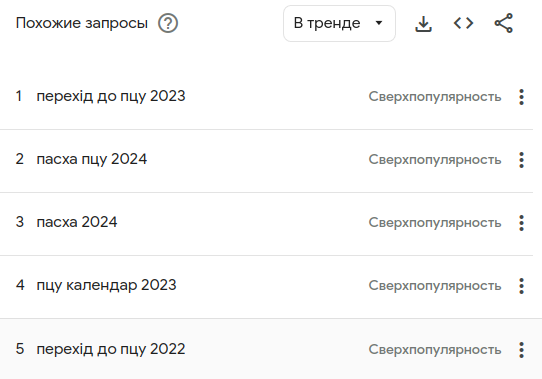Download the related queries as CSV

point(423,24)
